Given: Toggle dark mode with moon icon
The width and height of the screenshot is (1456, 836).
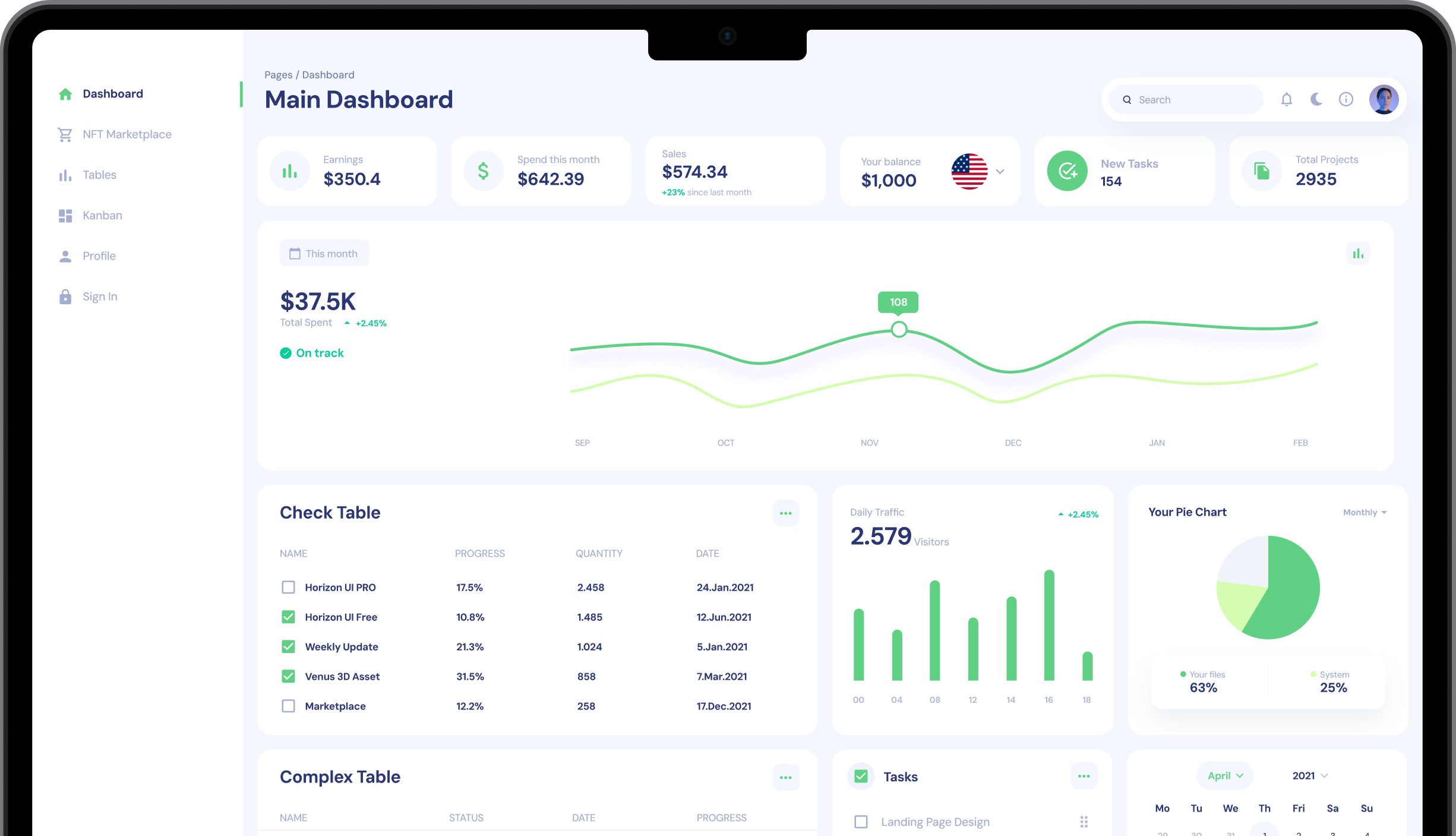Looking at the screenshot, I should click(x=1316, y=99).
